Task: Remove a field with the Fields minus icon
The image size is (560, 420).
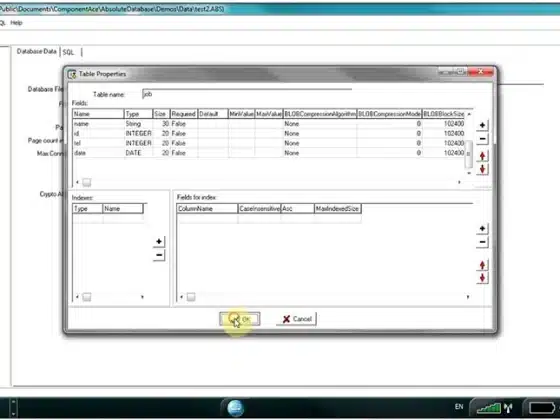Action: (x=482, y=139)
